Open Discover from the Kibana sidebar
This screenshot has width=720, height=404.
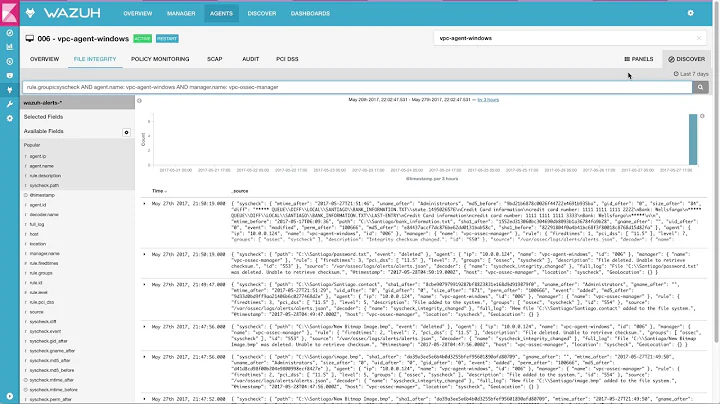10,33
